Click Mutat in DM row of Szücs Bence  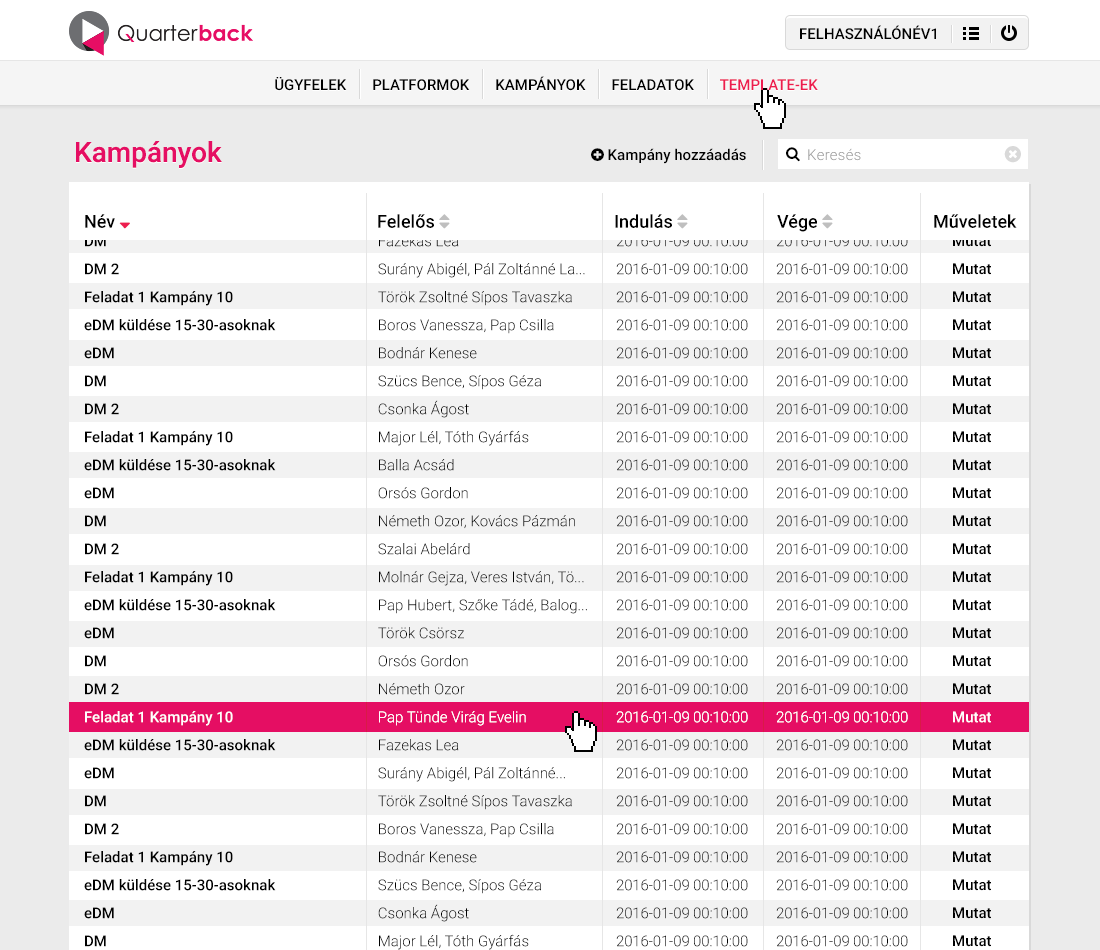point(972,381)
